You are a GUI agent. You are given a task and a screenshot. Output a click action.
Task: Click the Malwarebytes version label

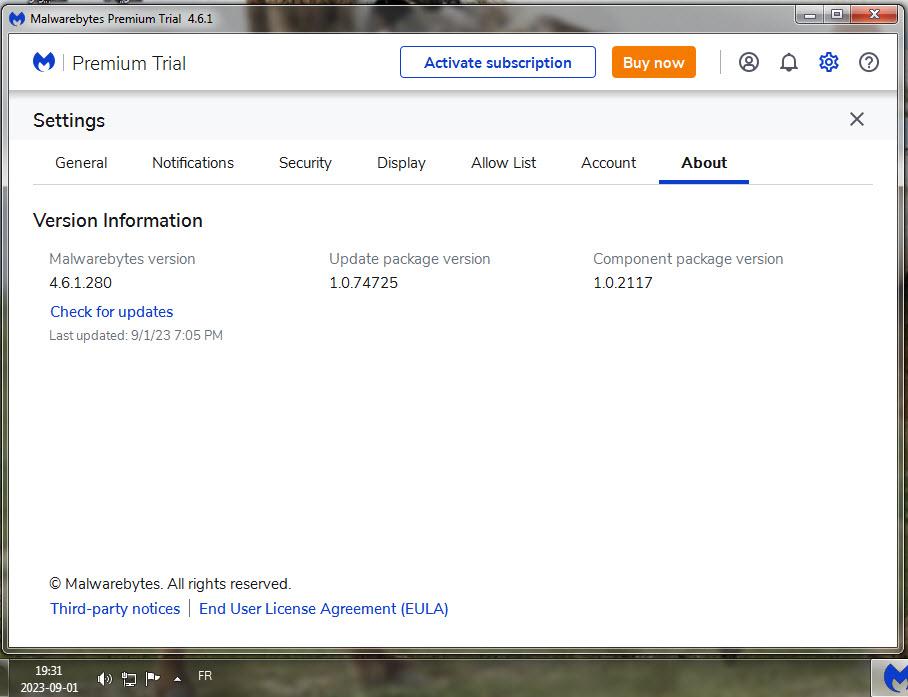click(122, 259)
